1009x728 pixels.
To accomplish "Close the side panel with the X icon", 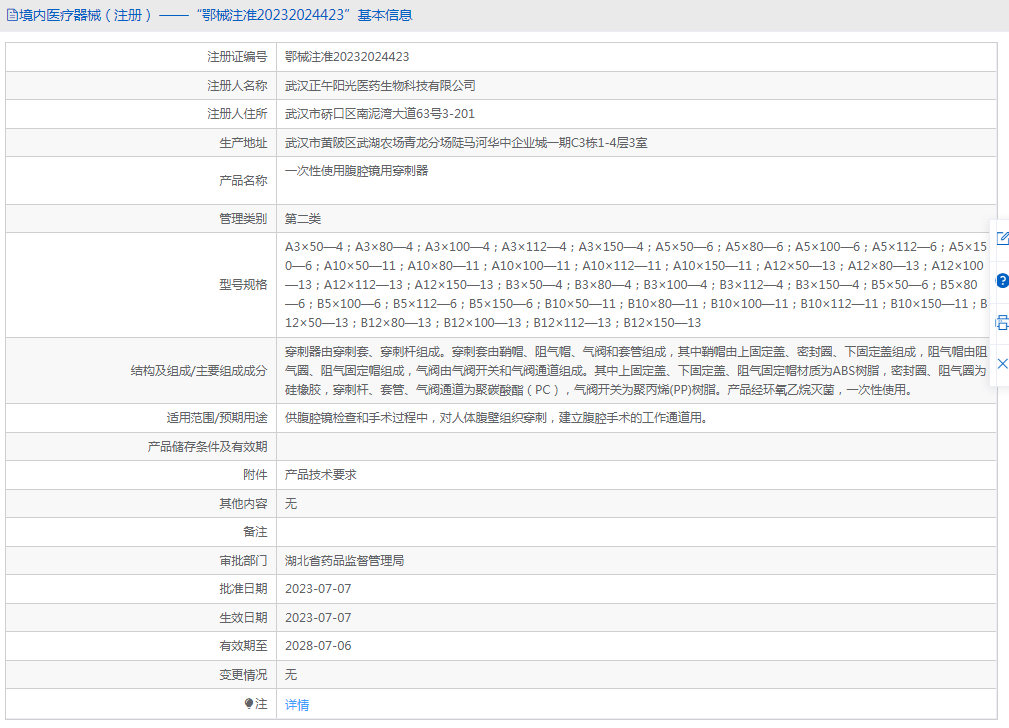I will click(x=1003, y=364).
